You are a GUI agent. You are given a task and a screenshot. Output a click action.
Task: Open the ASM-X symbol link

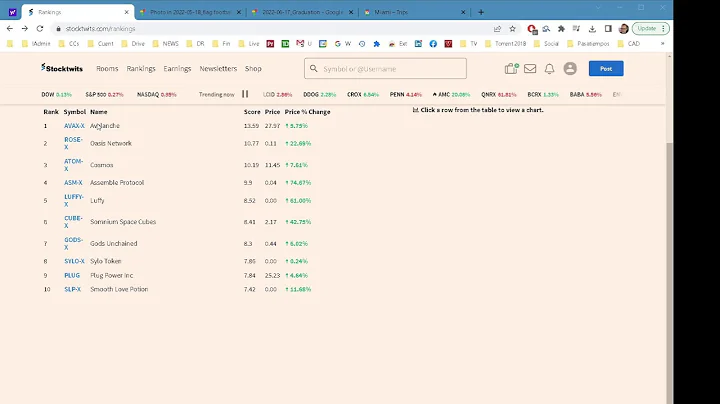tap(73, 183)
